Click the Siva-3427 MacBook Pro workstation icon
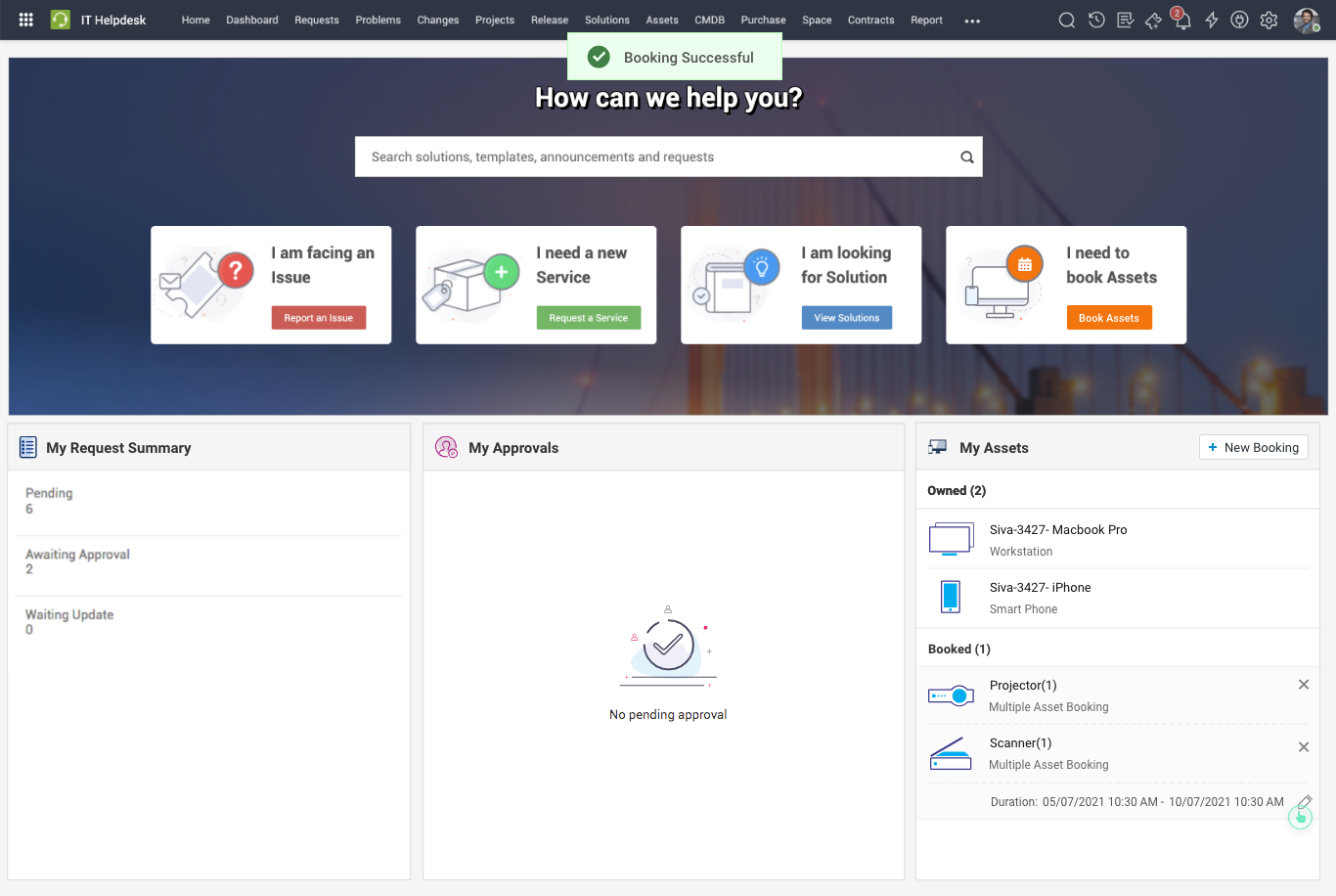Image resolution: width=1336 pixels, height=896 pixels. pos(951,538)
